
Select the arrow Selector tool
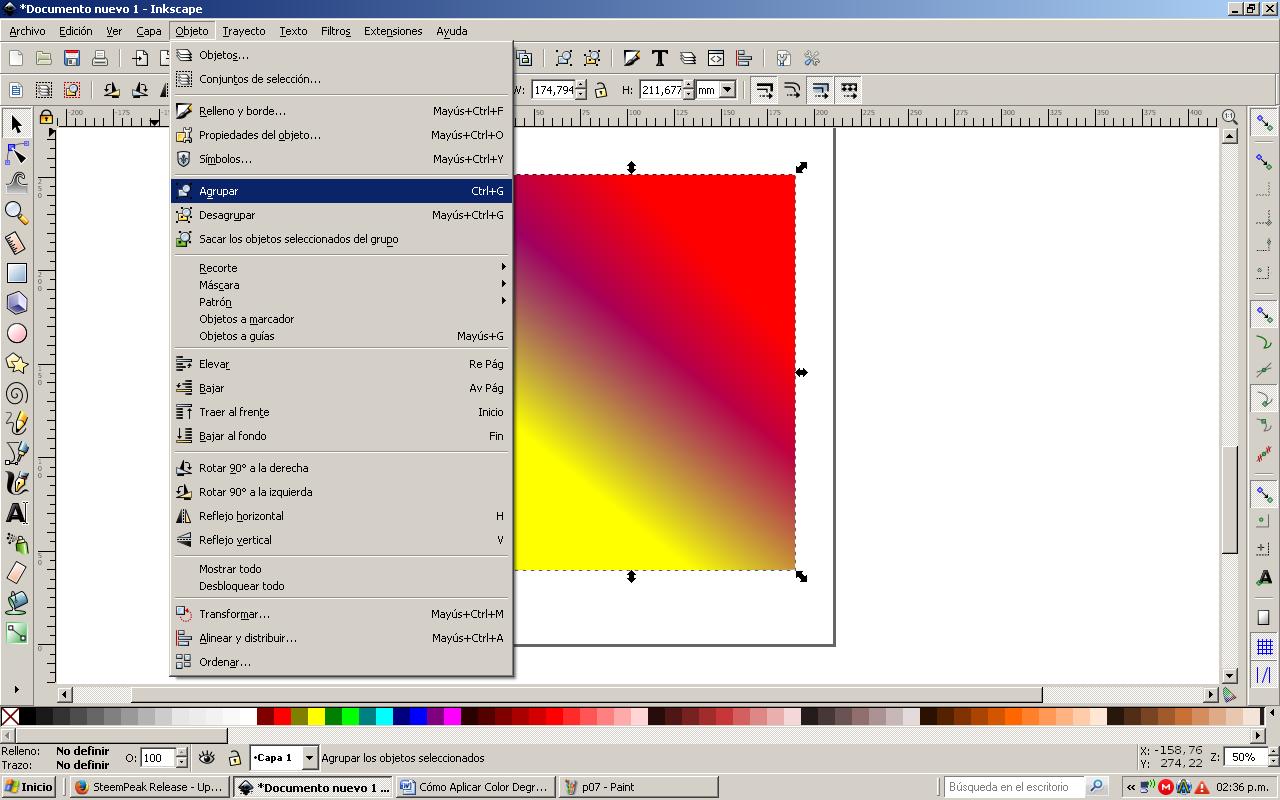click(x=16, y=124)
